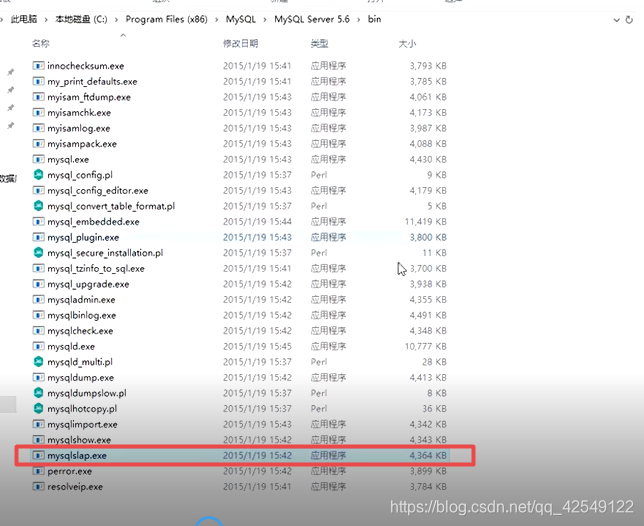The height and width of the screenshot is (526, 644).
Task: Expand the chevron after 此电脑 in breadcrumb
Action: pos(46,19)
